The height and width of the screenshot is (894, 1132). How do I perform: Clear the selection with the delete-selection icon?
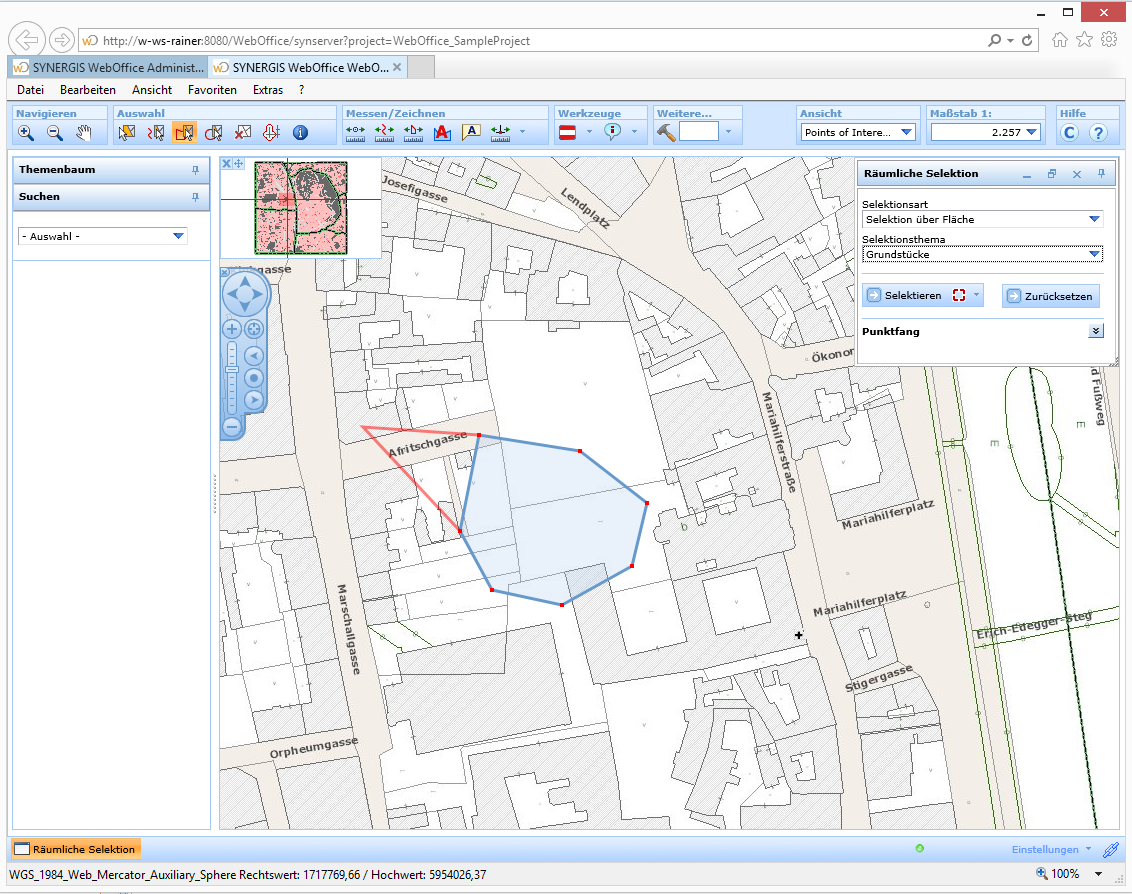pyautogui.click(x=242, y=133)
